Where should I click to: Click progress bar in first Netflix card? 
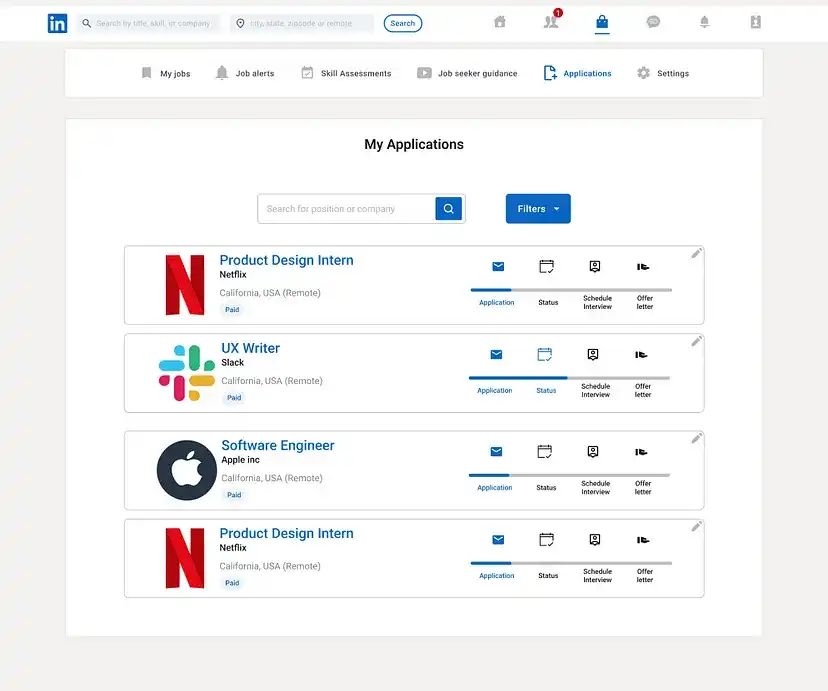click(x=571, y=290)
